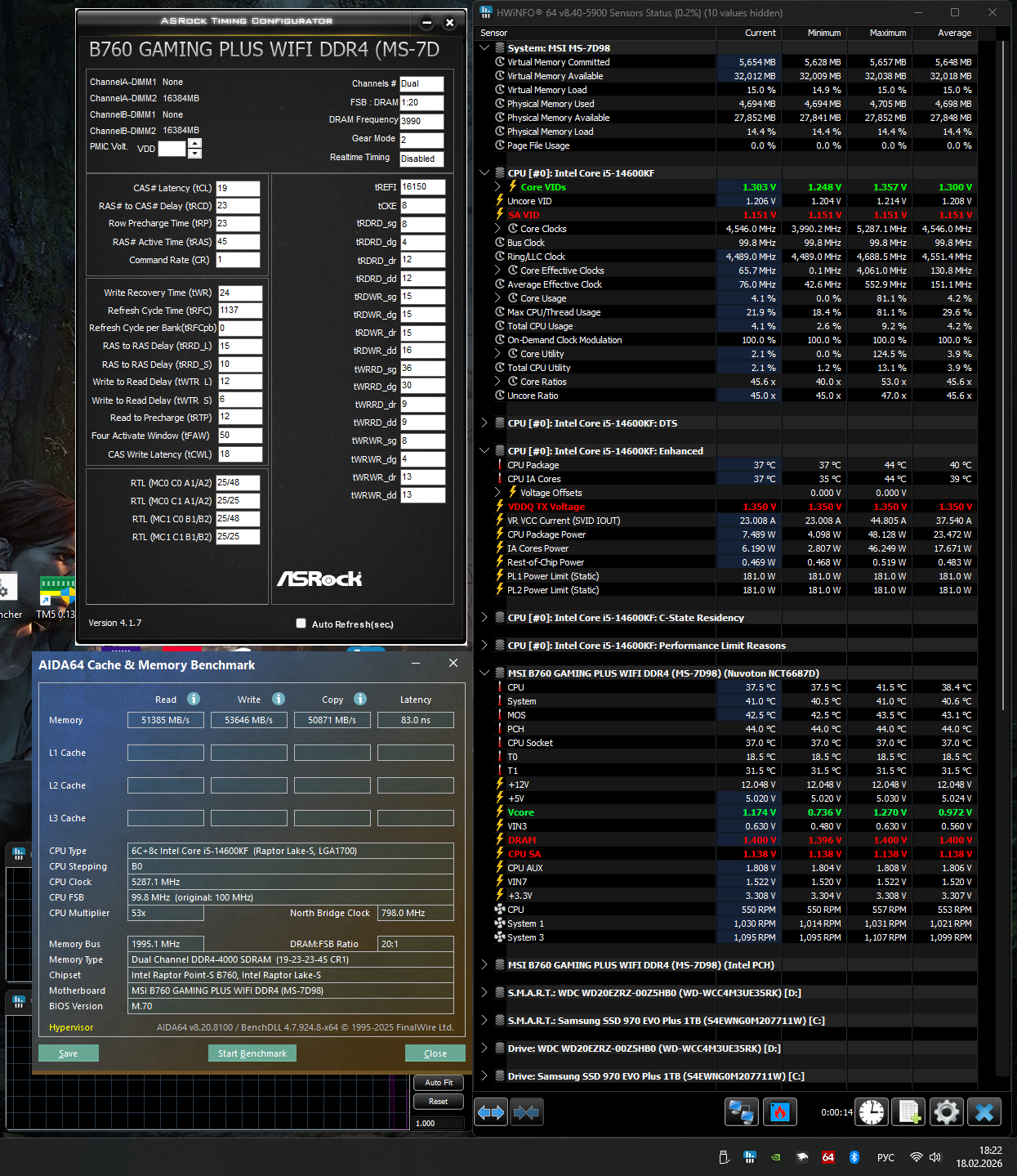This screenshot has width=1017, height=1176.
Task: Open the TM5 0.13 desktop shortcut icon
Action: click(x=57, y=597)
